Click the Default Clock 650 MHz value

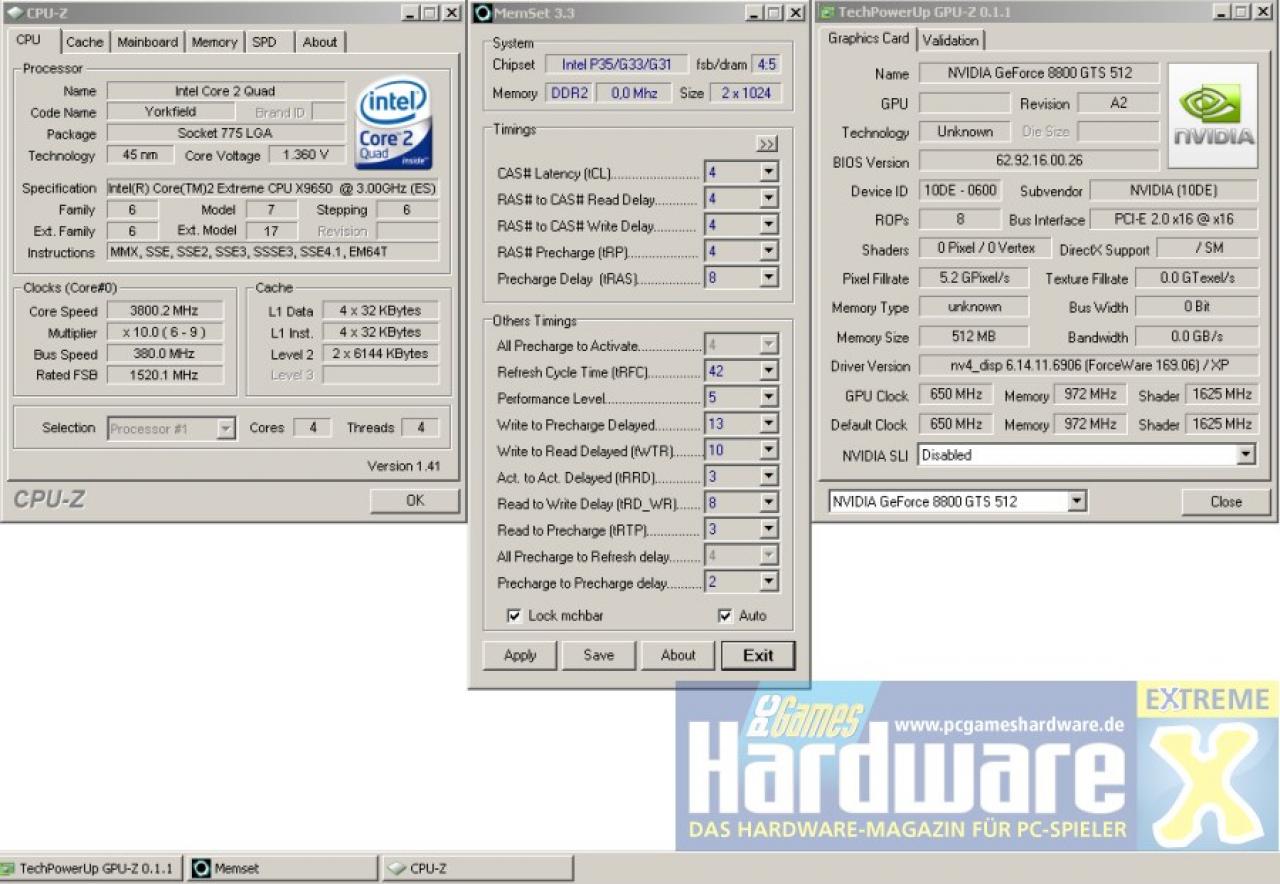click(x=955, y=424)
